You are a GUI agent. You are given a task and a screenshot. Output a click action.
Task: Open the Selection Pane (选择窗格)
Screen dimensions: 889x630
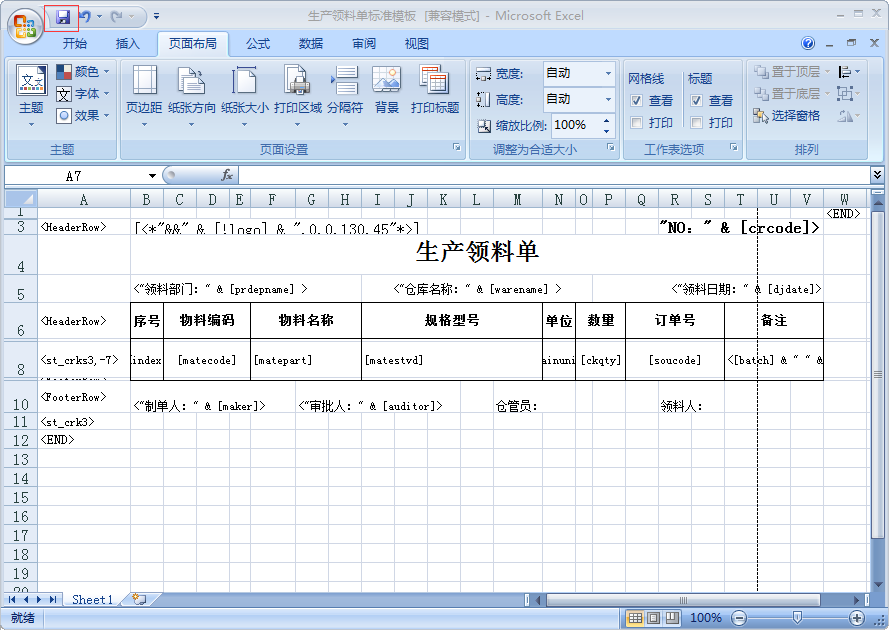tap(786, 116)
